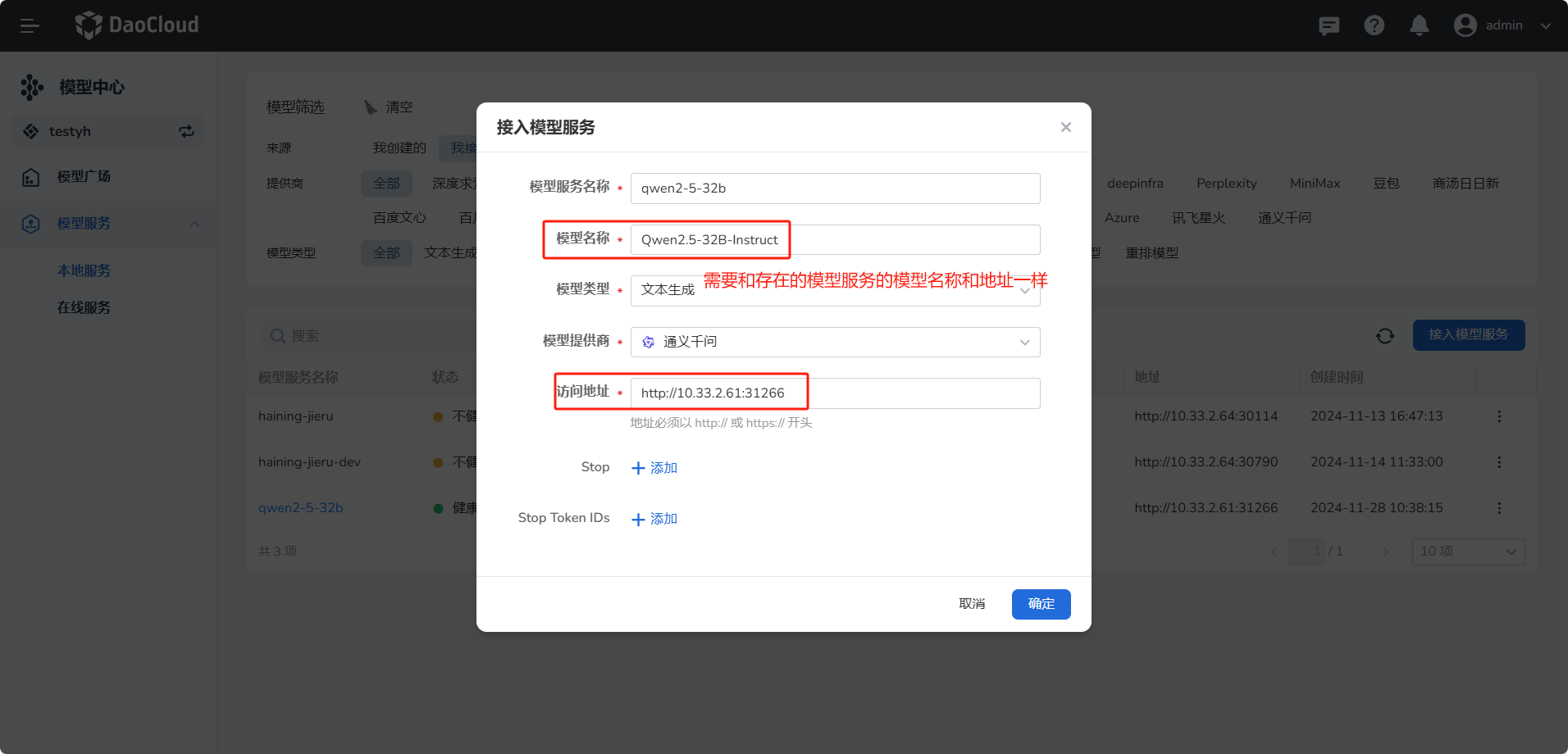Click address http://10.33.2.61:31266 in table
This screenshot has height=754, width=1568.
1206,508
